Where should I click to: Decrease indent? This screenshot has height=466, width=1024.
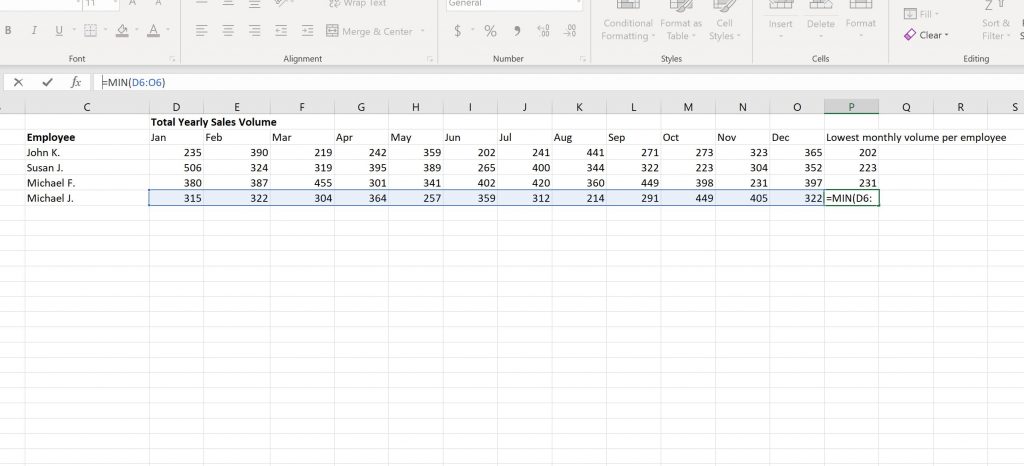[x=281, y=31]
